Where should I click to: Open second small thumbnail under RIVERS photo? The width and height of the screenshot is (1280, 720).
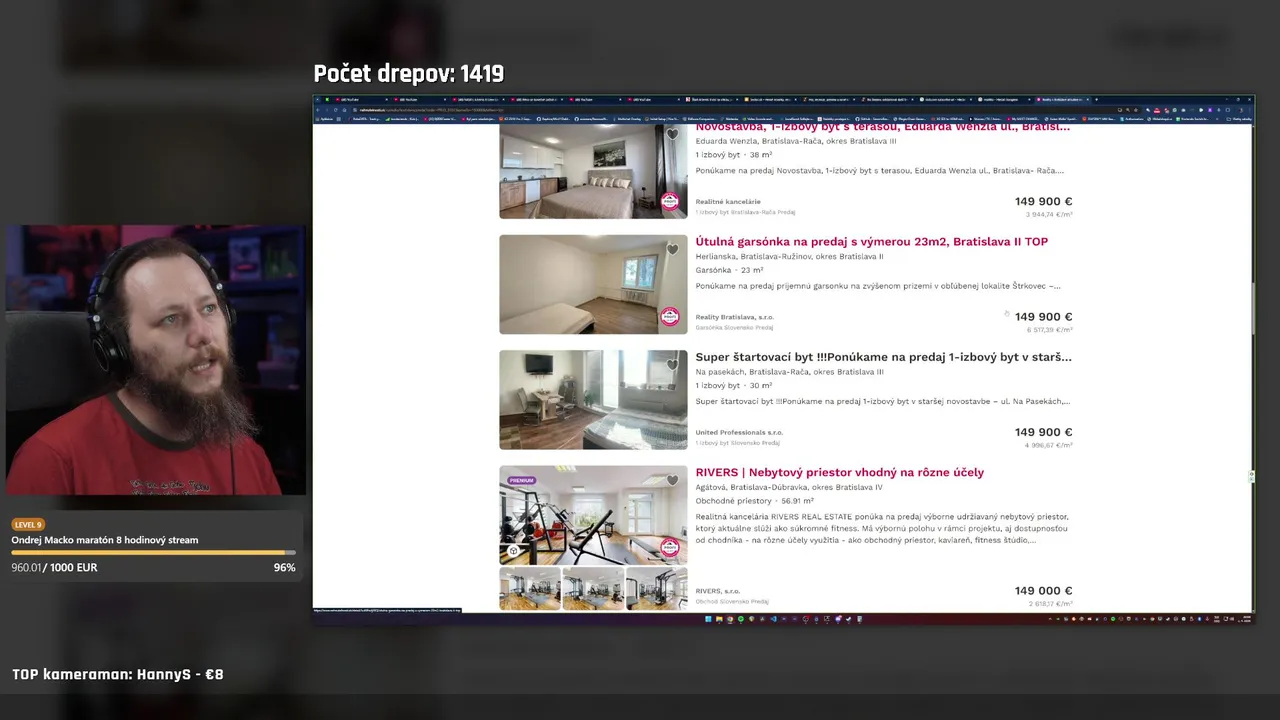(593, 589)
